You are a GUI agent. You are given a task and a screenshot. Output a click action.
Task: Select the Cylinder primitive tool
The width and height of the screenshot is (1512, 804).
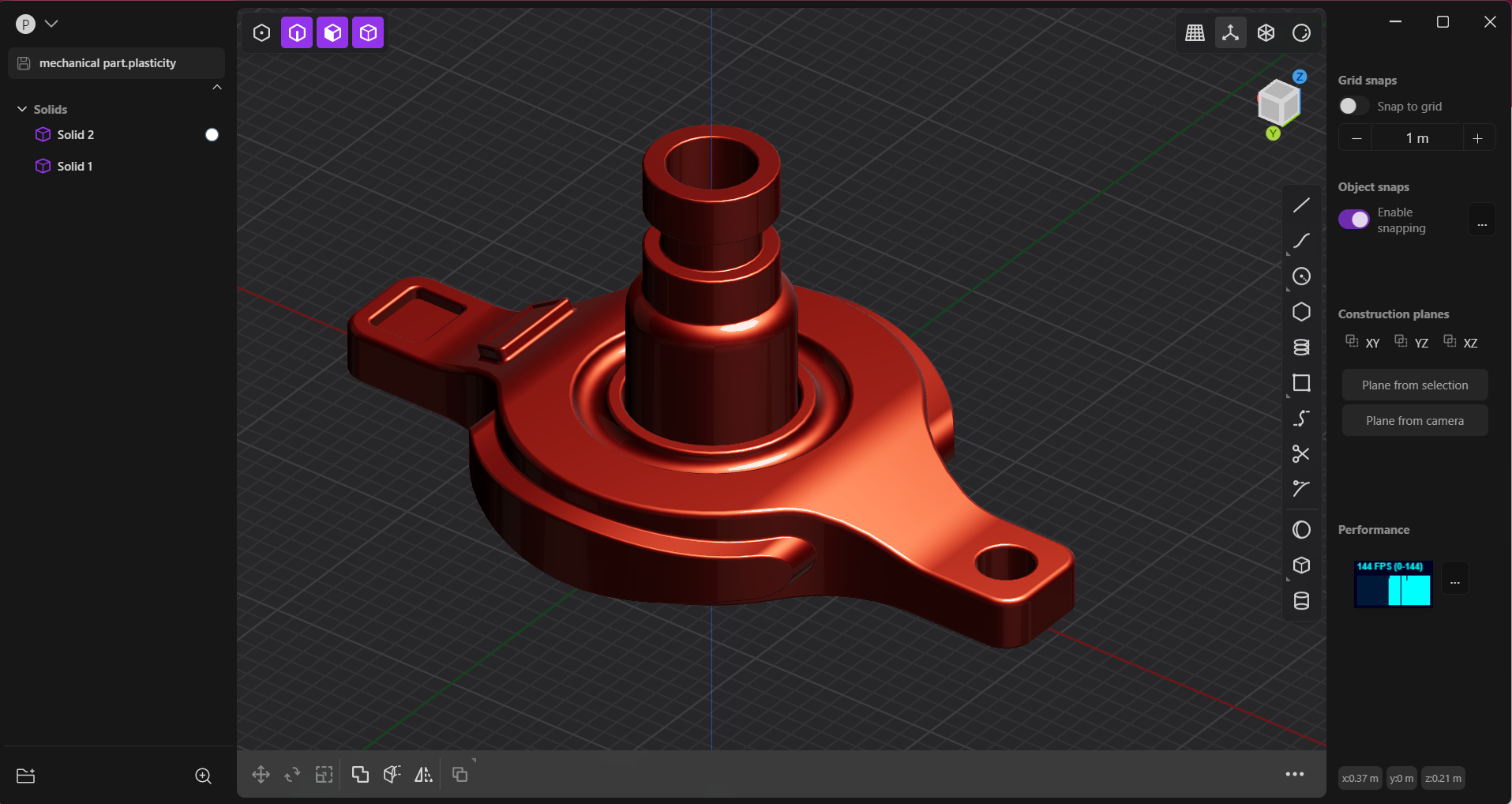1302,600
